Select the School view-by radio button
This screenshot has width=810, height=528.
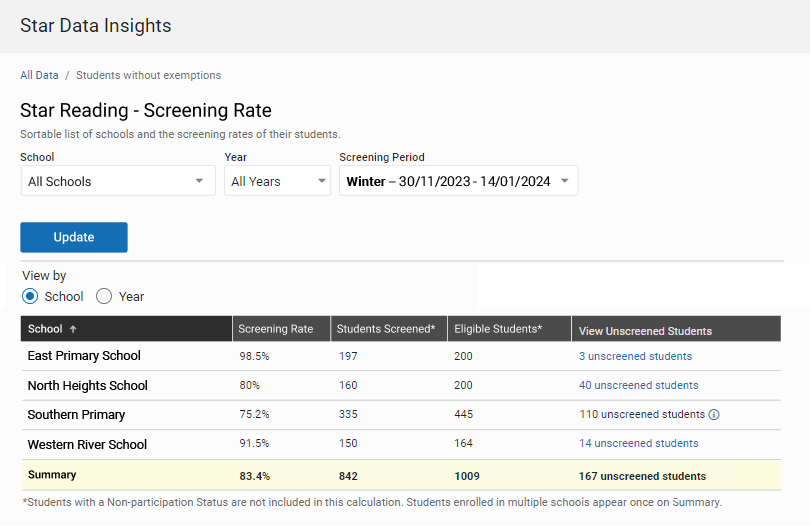coord(30,297)
